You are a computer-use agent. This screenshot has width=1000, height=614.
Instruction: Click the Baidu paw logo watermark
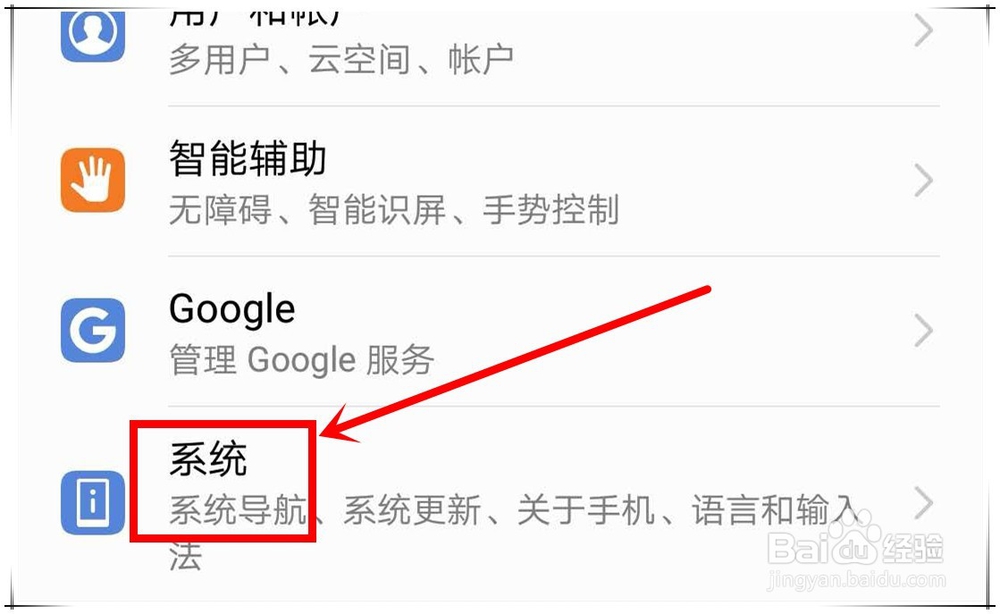pyautogui.click(x=855, y=537)
